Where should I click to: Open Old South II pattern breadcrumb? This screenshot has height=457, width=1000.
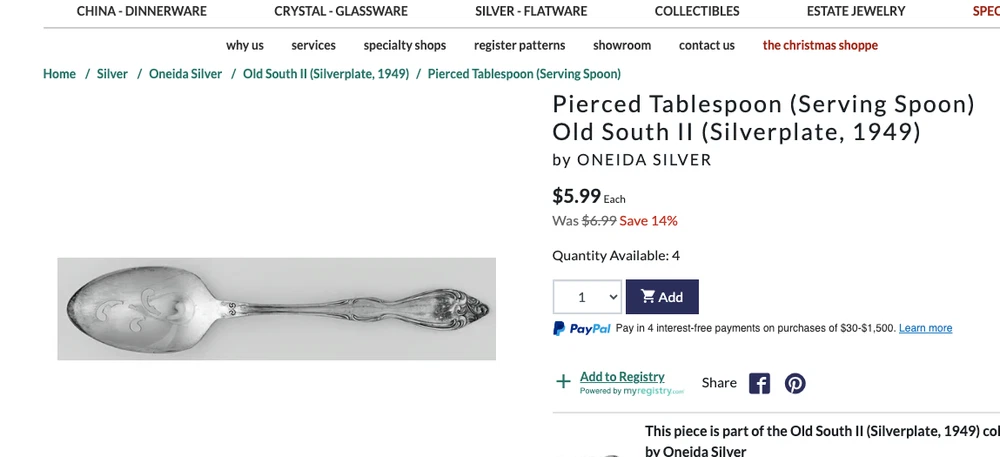tap(326, 74)
